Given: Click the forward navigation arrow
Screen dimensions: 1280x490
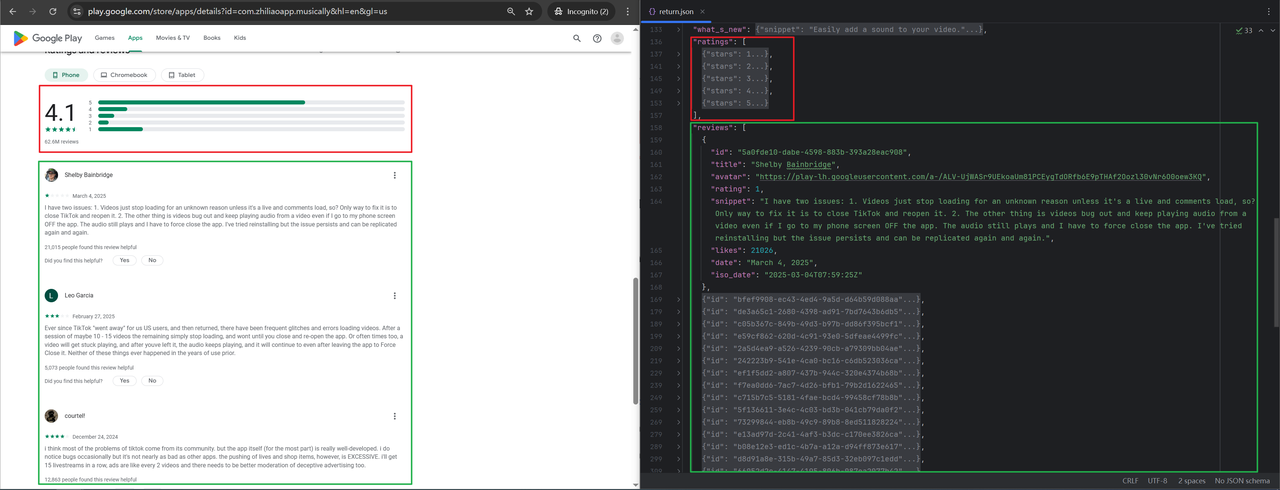Looking at the screenshot, I should point(32,11).
